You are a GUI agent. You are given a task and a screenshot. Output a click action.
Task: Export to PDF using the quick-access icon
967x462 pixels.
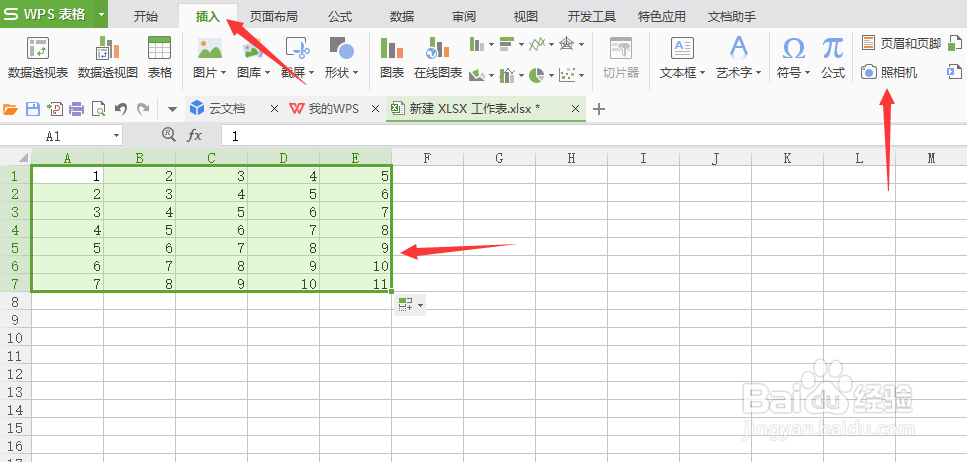click(55, 110)
